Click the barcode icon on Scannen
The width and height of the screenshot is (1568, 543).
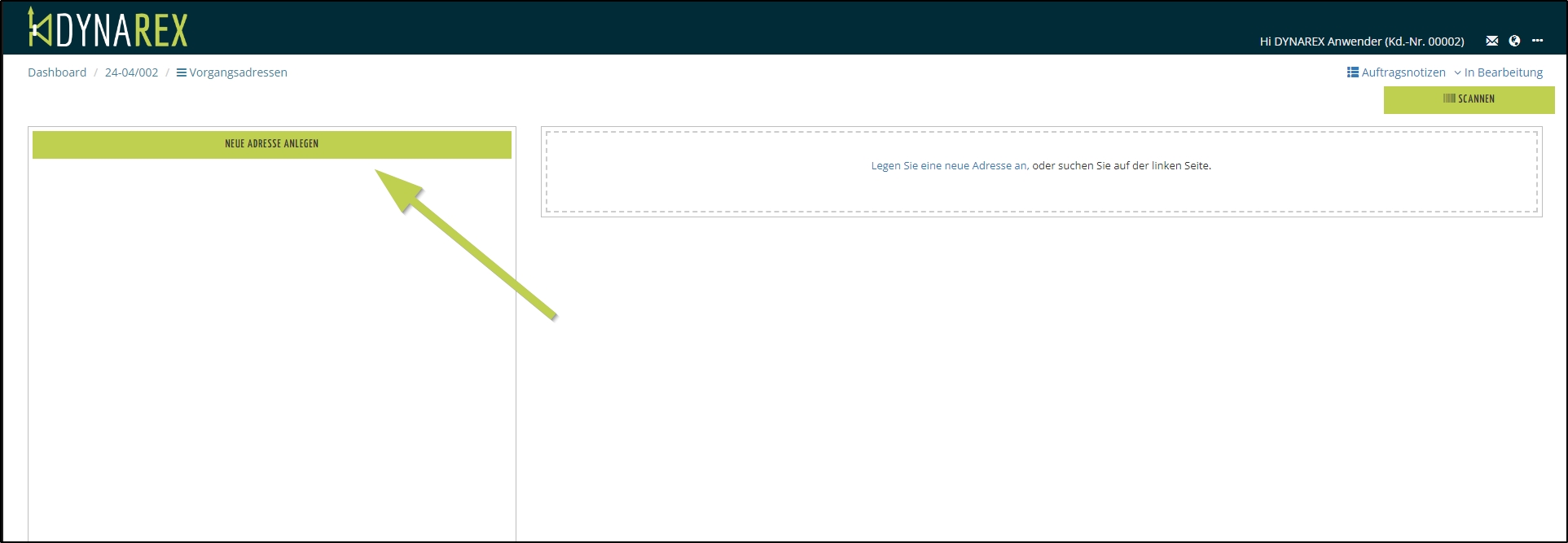1449,99
